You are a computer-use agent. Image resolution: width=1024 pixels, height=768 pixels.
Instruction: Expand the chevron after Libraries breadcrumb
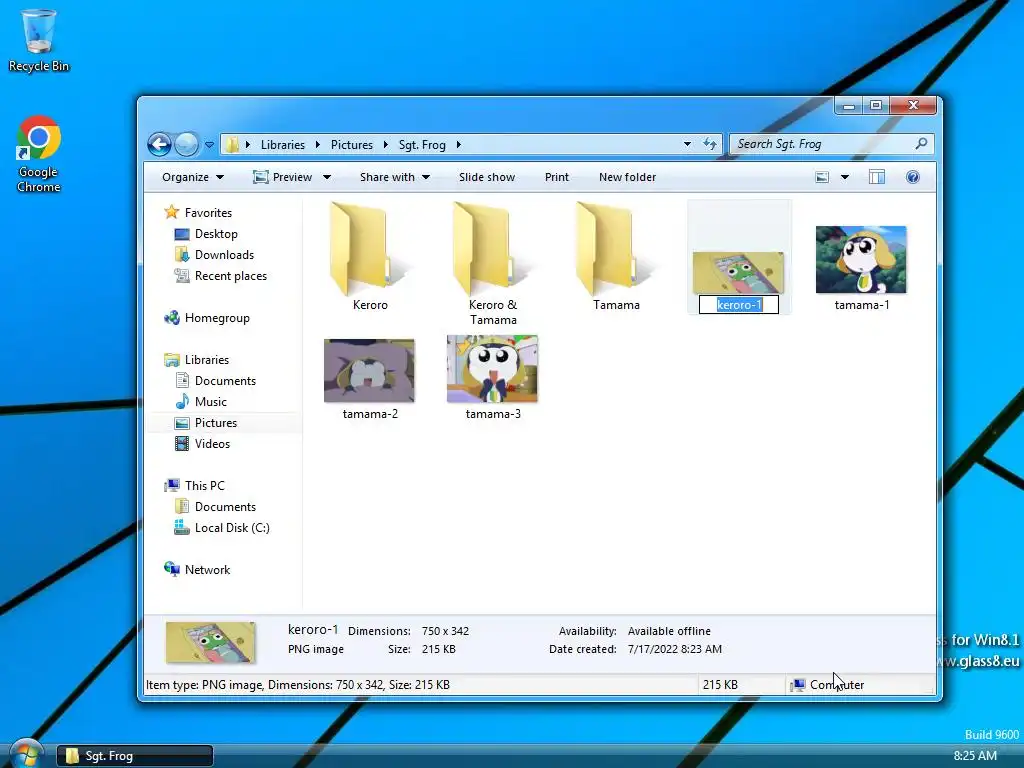pyautogui.click(x=317, y=145)
